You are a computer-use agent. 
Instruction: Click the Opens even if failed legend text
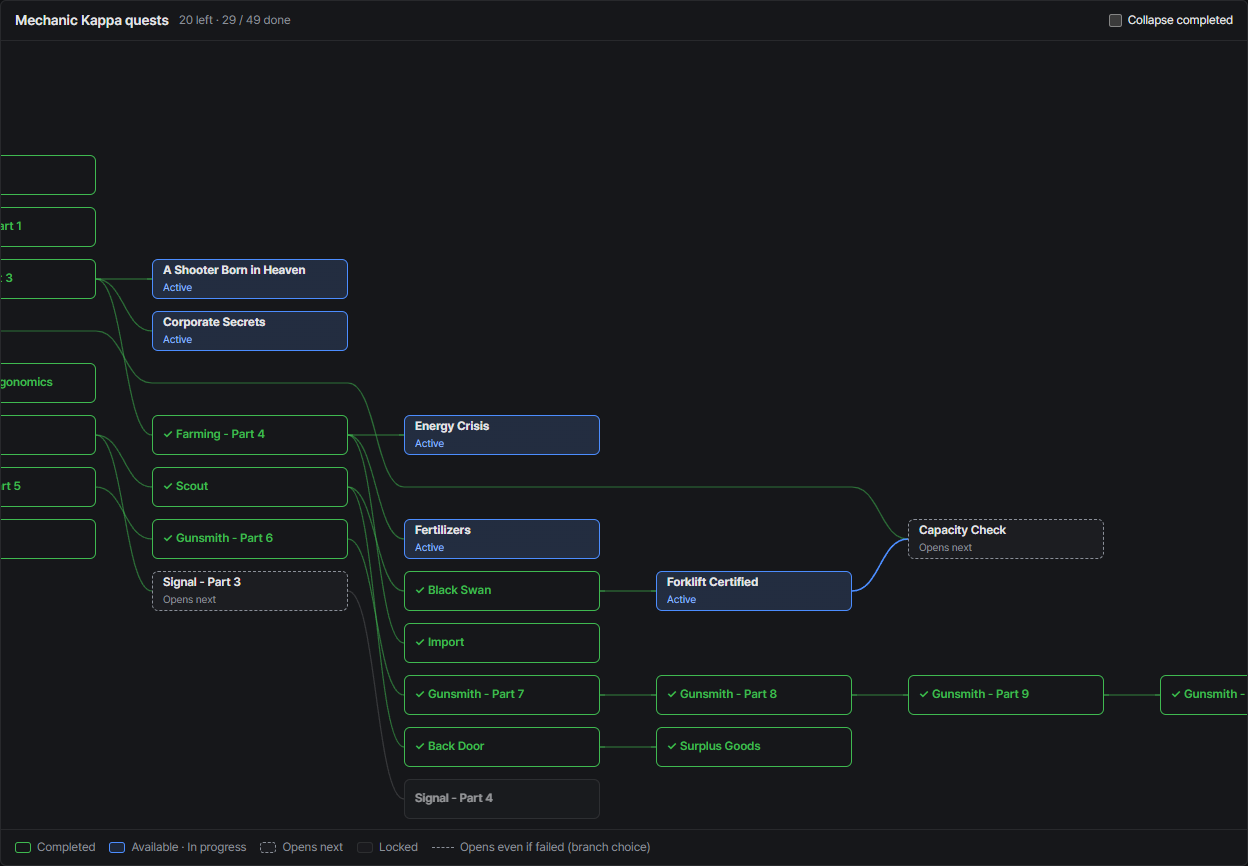555,847
